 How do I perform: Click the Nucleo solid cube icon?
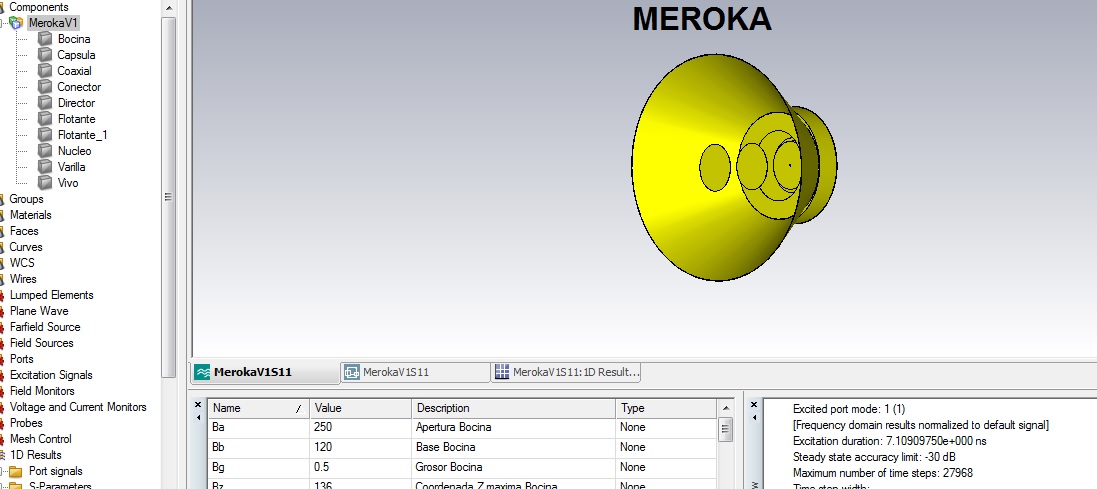[x=45, y=150]
